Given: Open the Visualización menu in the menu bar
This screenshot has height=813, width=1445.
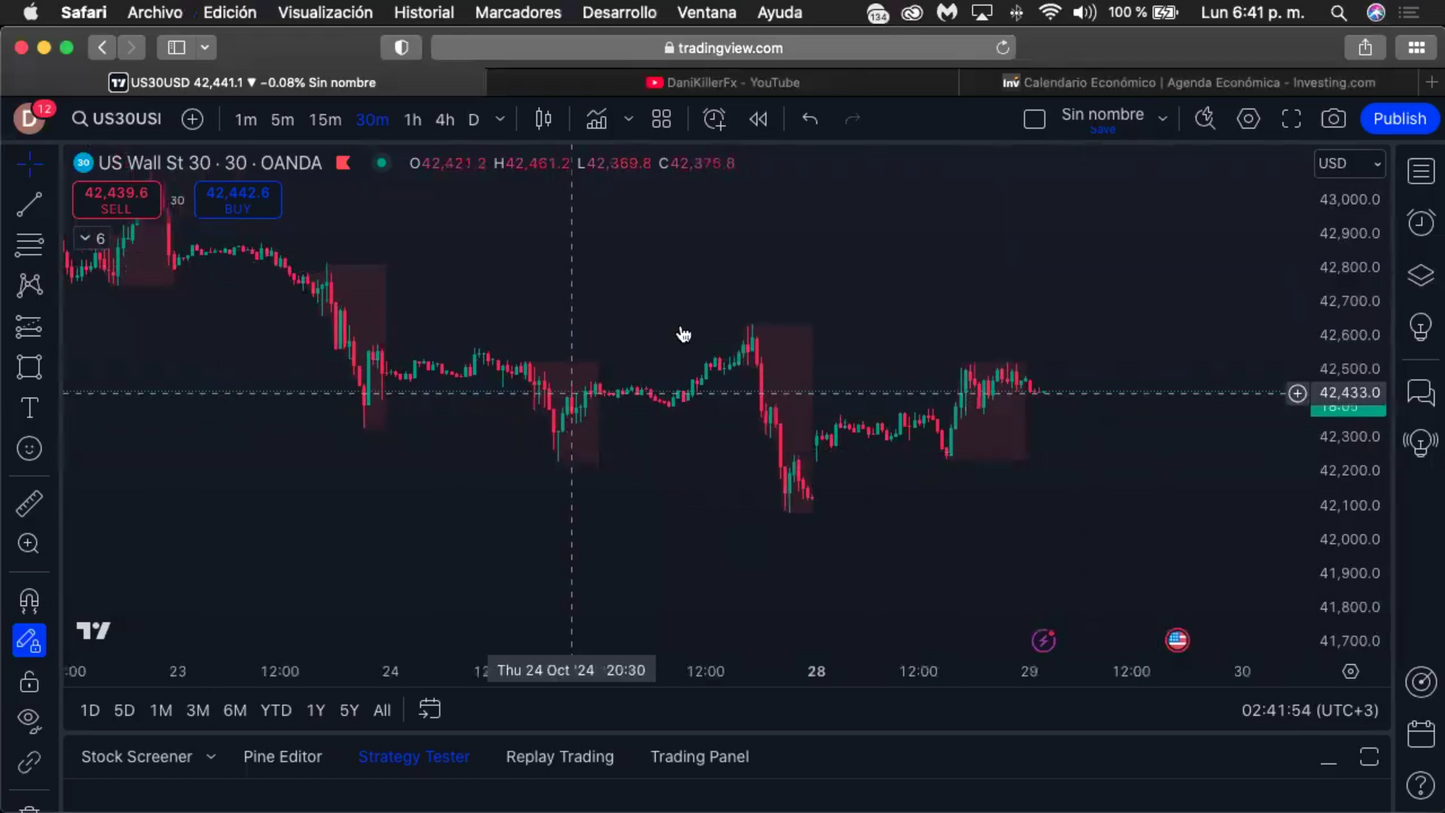Looking at the screenshot, I should (325, 12).
